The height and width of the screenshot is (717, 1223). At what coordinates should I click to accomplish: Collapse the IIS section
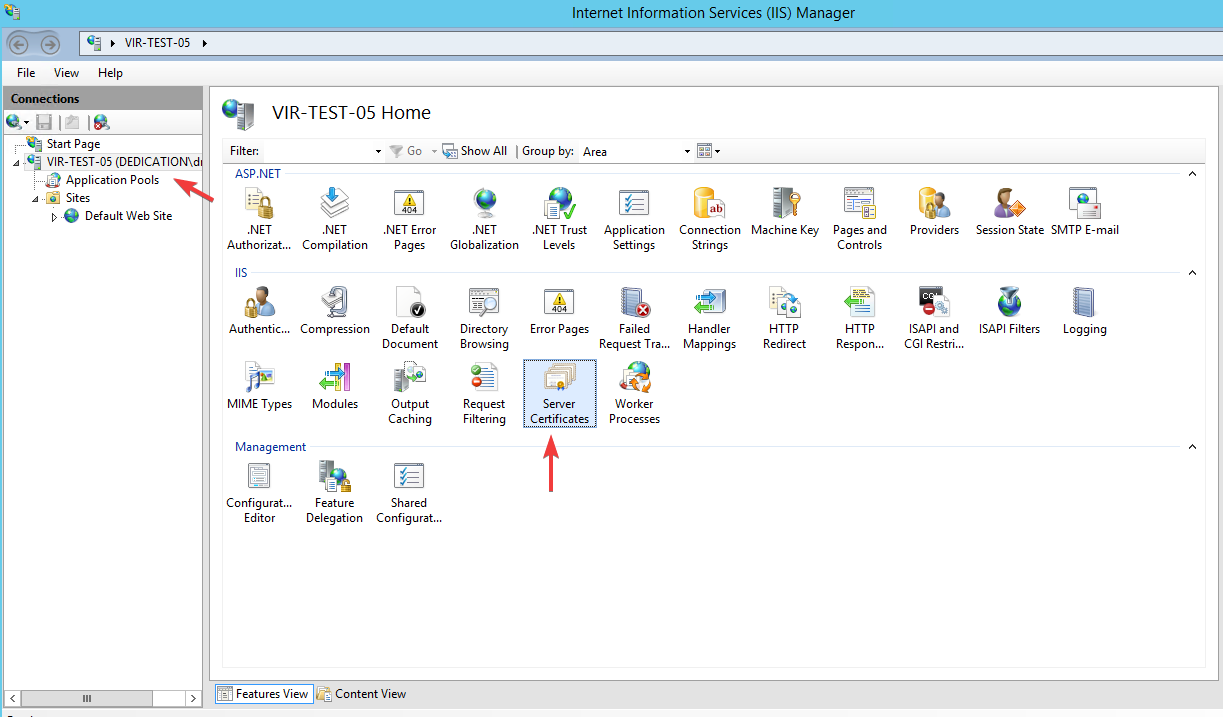(1192, 273)
